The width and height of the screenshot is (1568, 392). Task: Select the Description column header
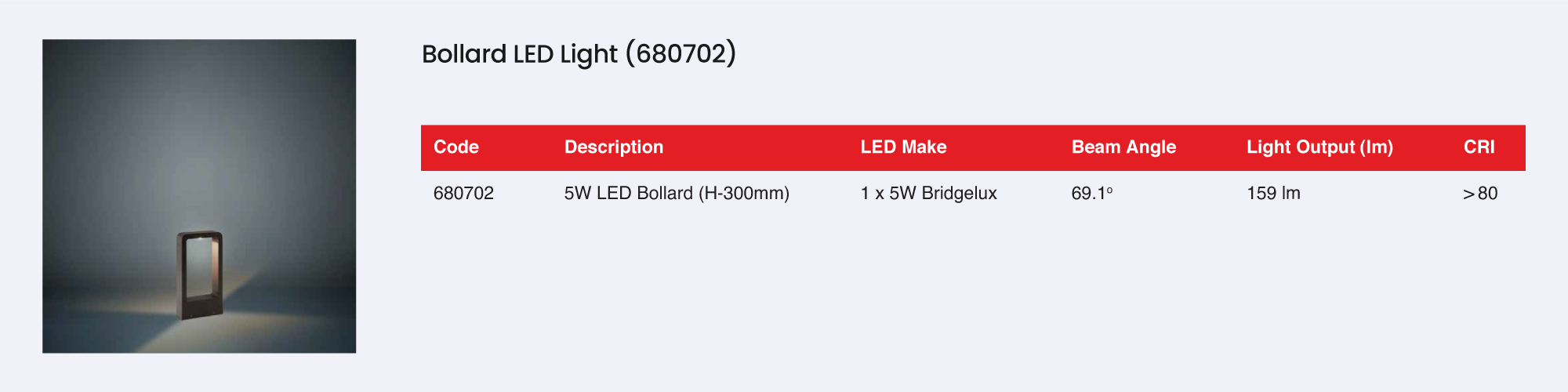click(614, 147)
